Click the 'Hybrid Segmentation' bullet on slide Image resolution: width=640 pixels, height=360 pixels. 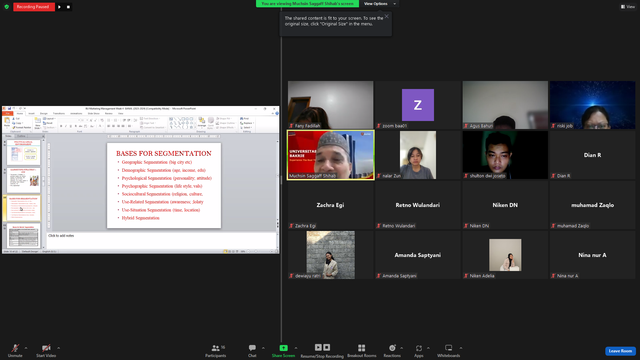click(140, 218)
